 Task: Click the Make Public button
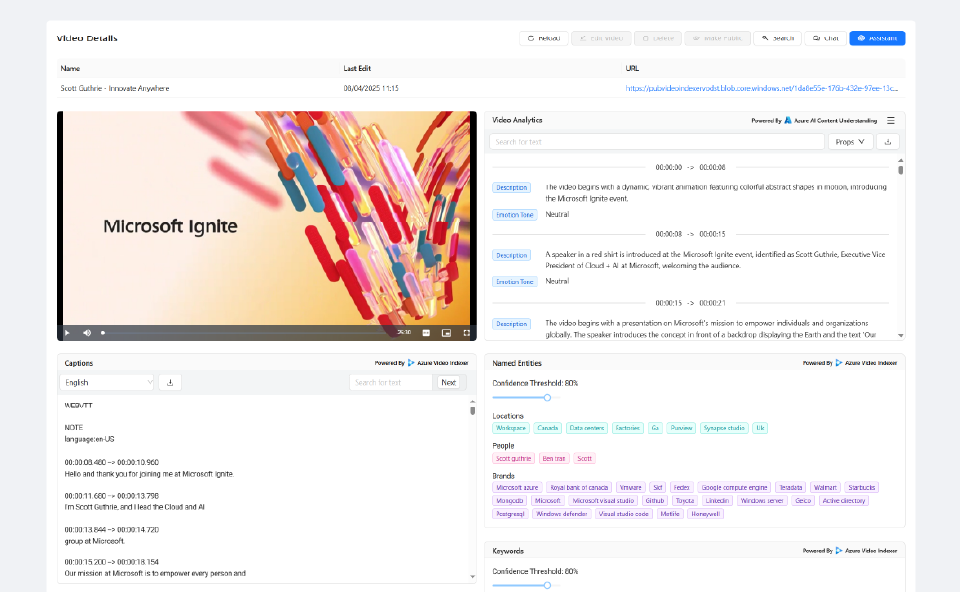point(717,38)
